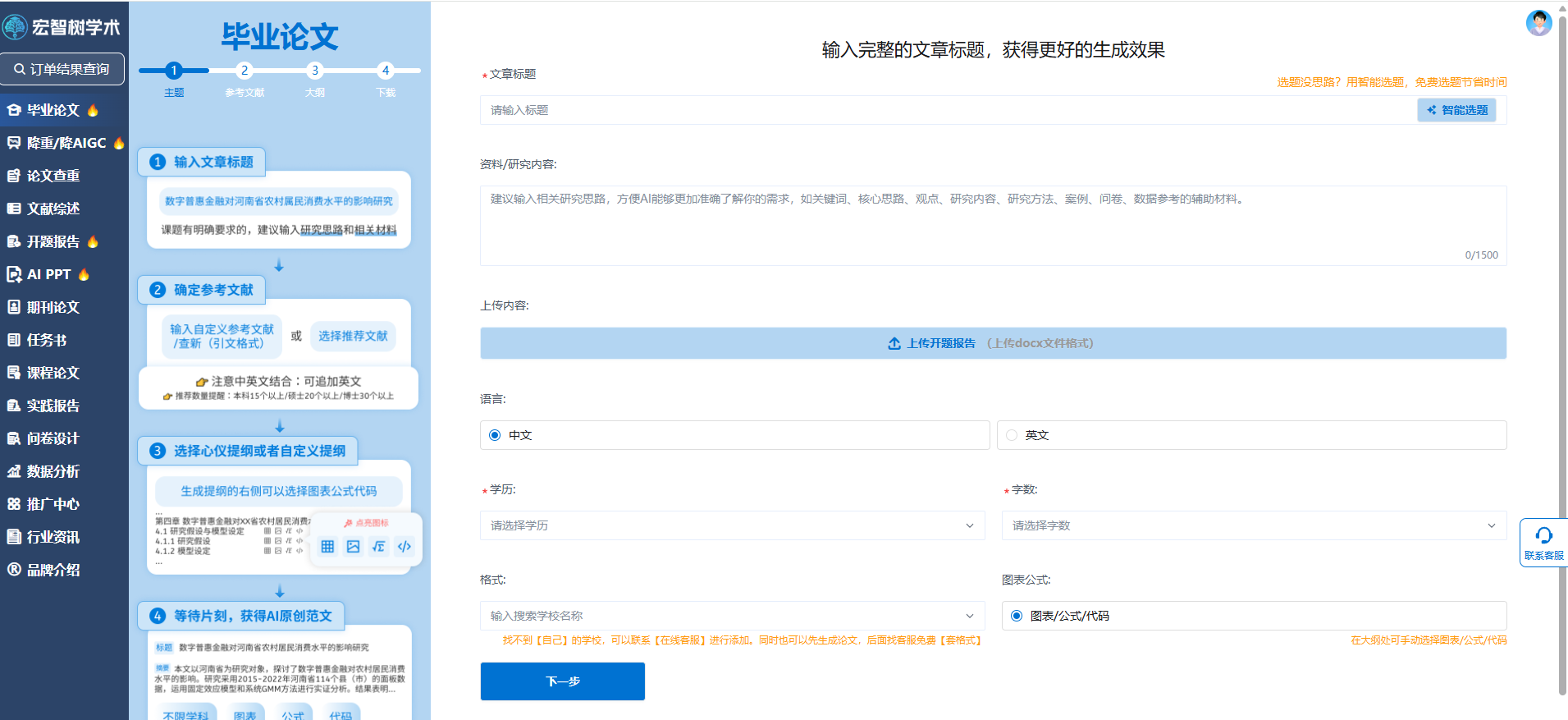
Task: Open 降重/降AIGC in the sidebar
Action: click(66, 143)
